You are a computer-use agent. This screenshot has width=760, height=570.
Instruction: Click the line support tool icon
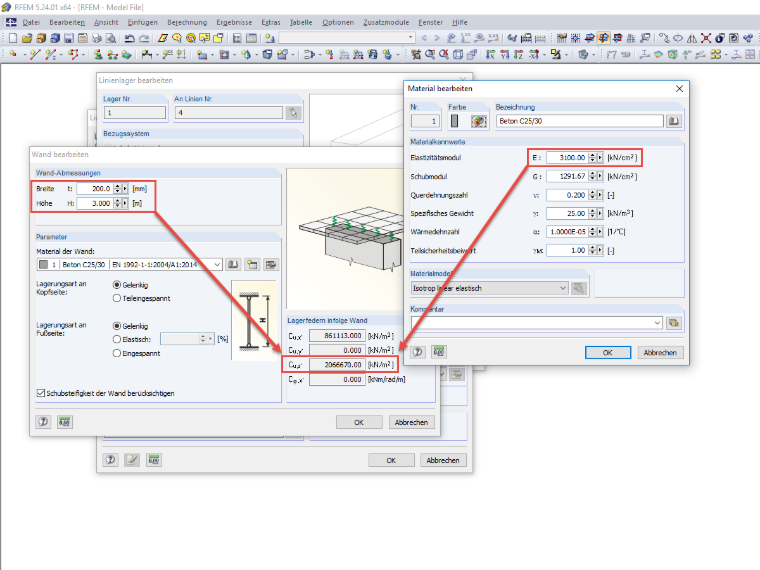pyautogui.click(x=112, y=54)
